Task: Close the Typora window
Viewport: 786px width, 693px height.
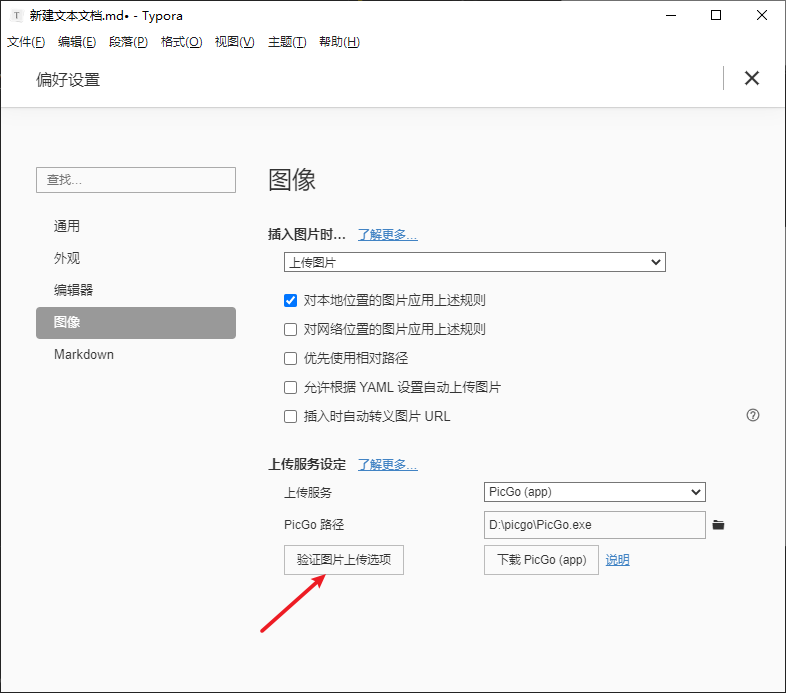Action: click(x=761, y=16)
